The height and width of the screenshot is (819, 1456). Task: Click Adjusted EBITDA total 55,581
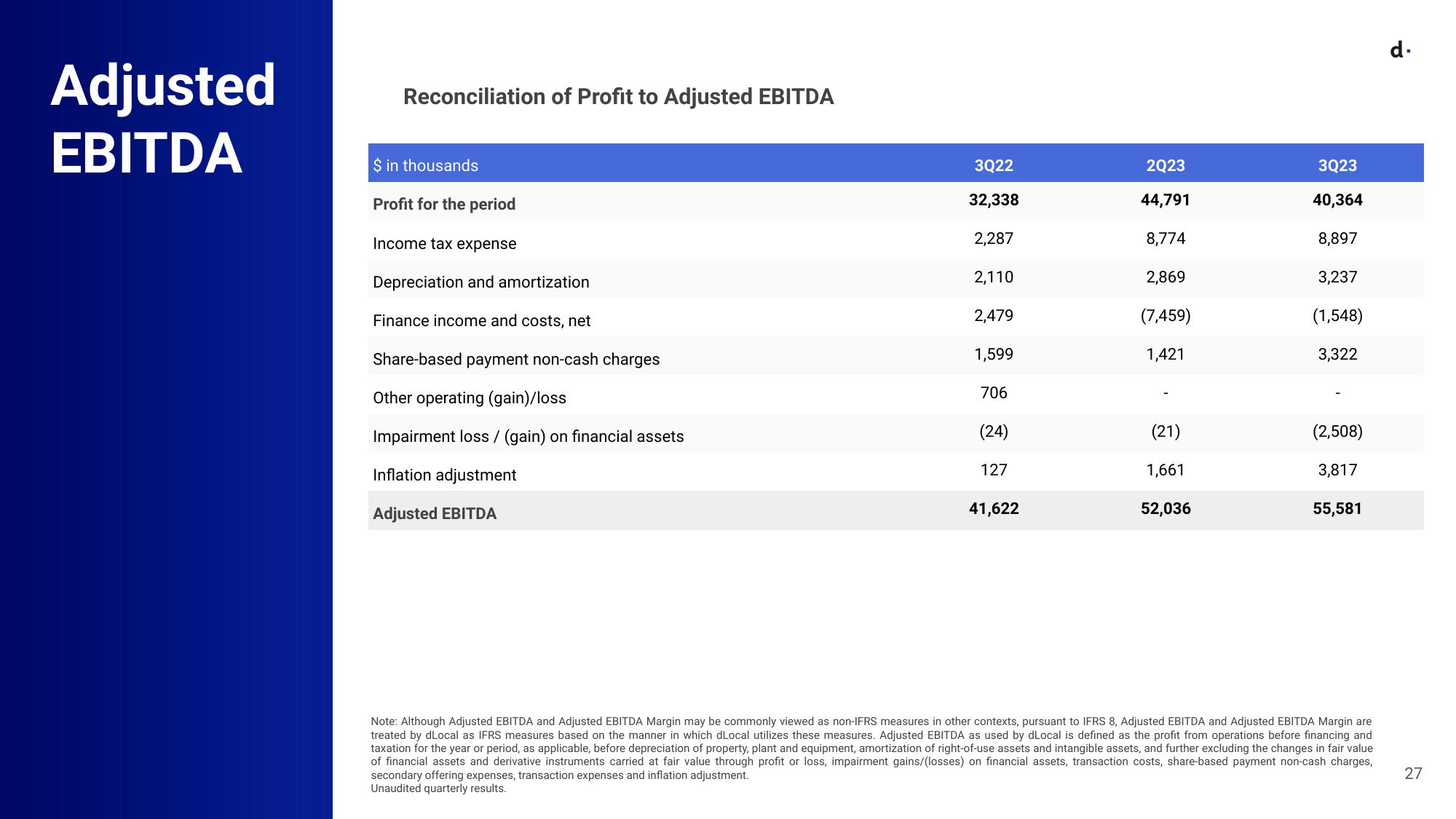pyautogui.click(x=1337, y=509)
